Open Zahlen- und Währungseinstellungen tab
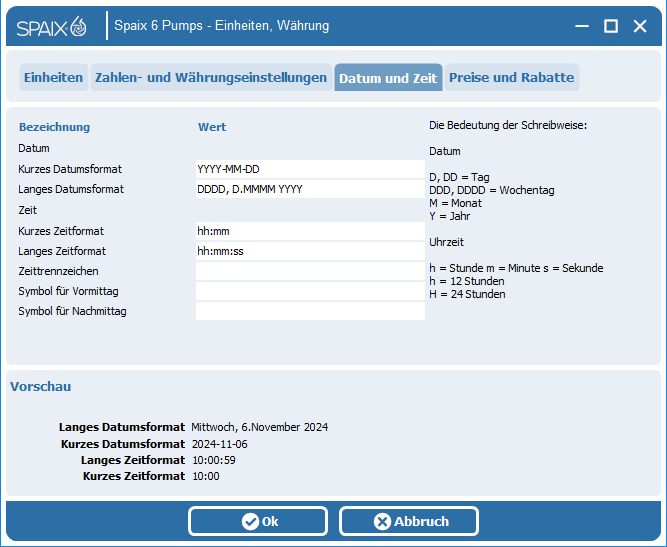The image size is (667, 547). (211, 77)
